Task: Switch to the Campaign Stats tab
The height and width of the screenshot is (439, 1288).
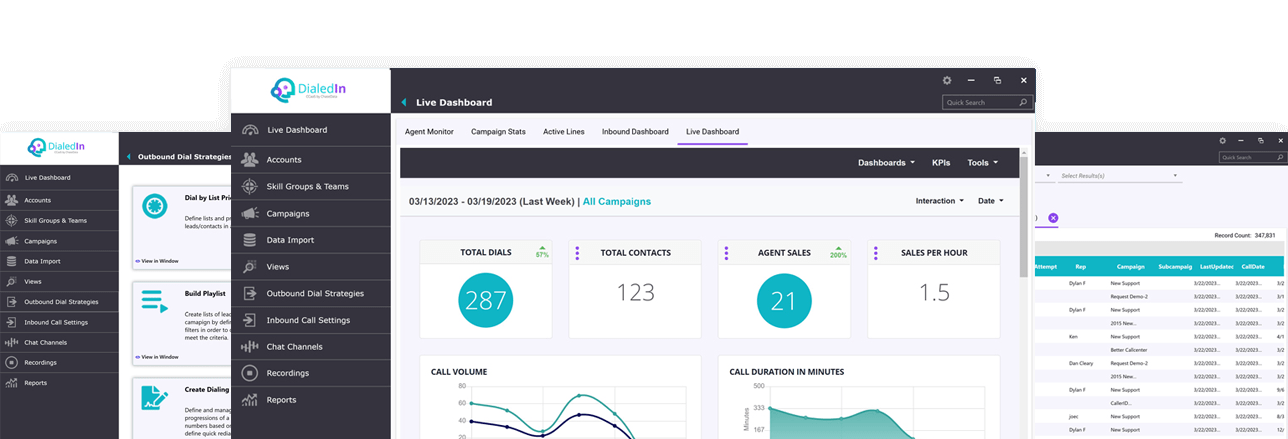Action: (498, 132)
